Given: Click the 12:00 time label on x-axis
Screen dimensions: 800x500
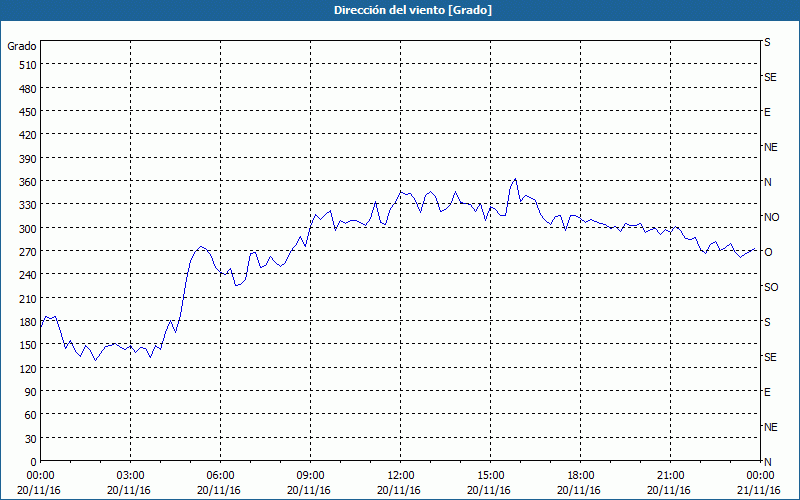Looking at the screenshot, I should click(401, 476).
